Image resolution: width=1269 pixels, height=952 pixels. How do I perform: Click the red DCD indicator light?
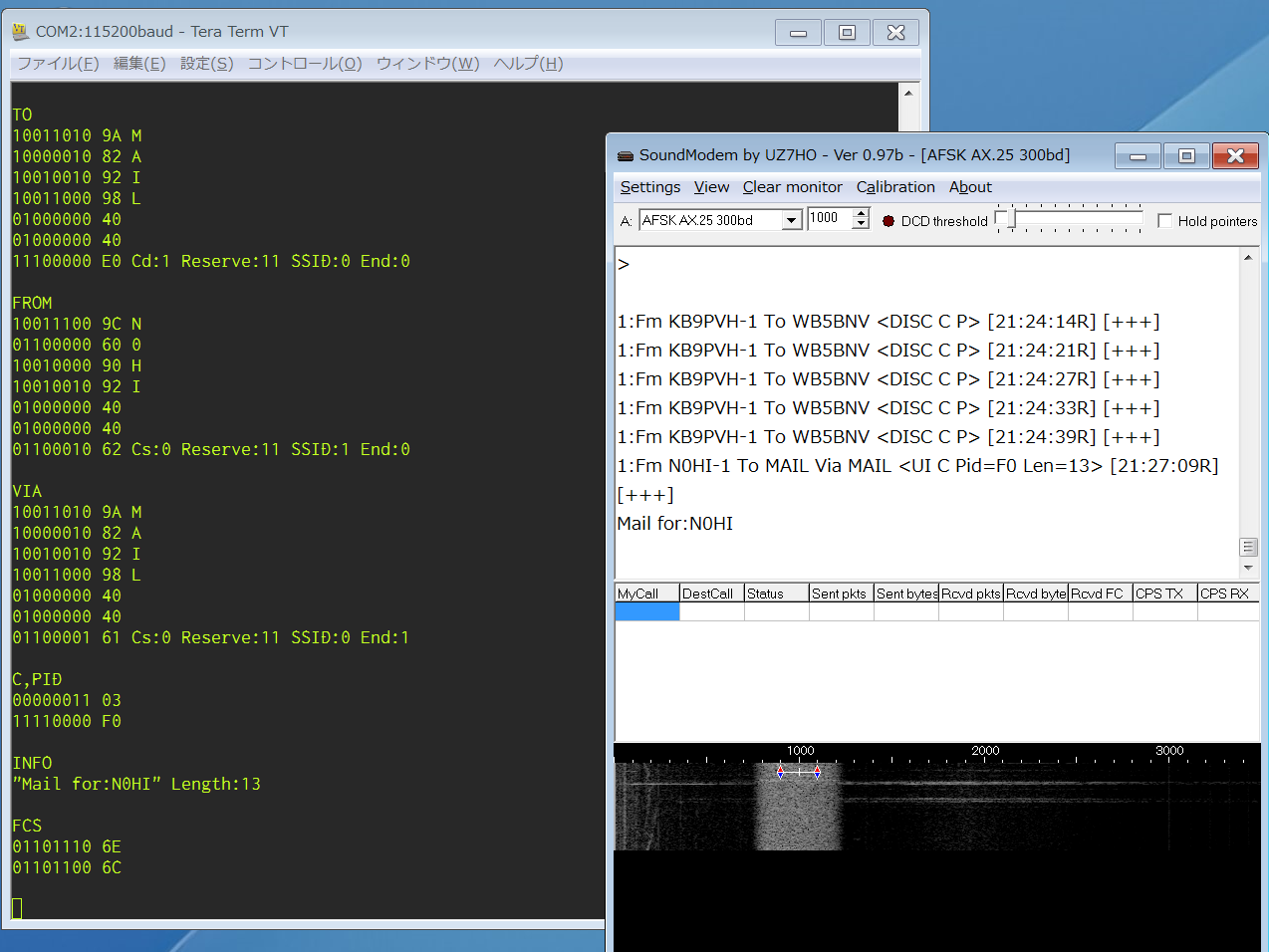pos(888,221)
